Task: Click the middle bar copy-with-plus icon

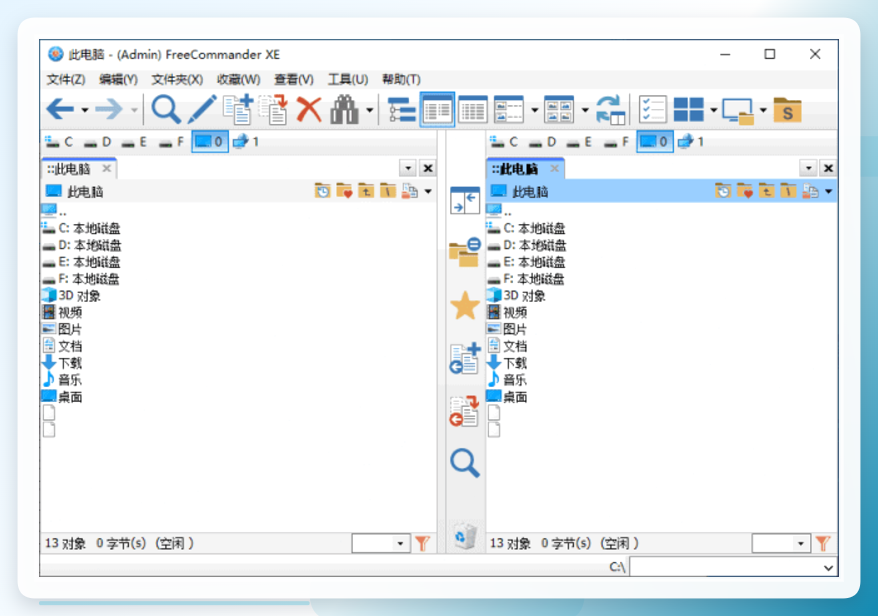Action: (465, 358)
